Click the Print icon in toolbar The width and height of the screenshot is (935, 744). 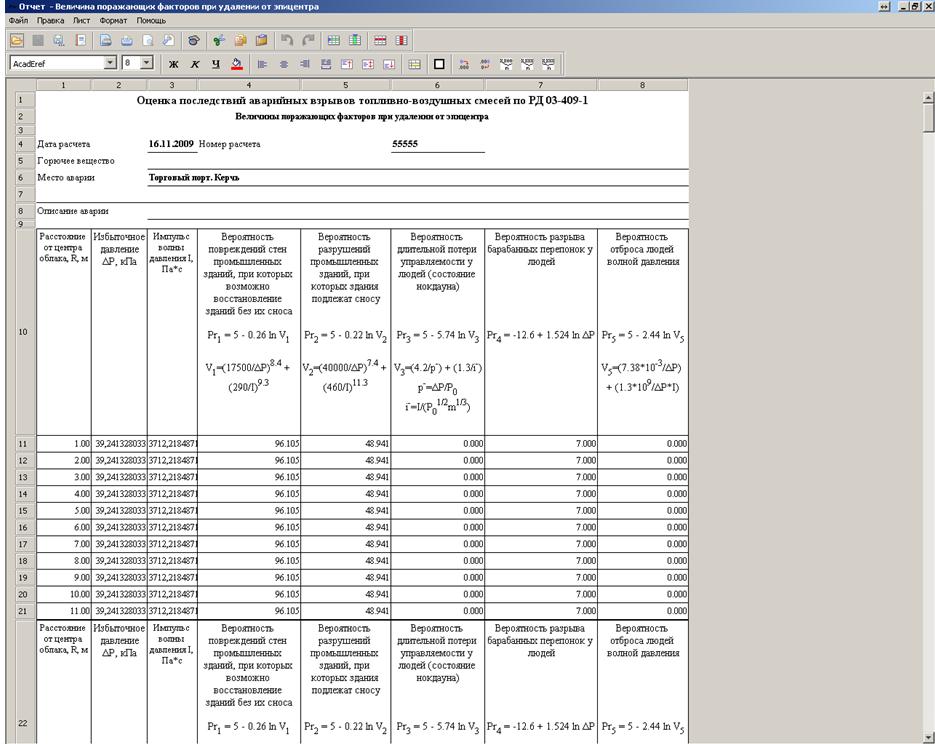127,41
